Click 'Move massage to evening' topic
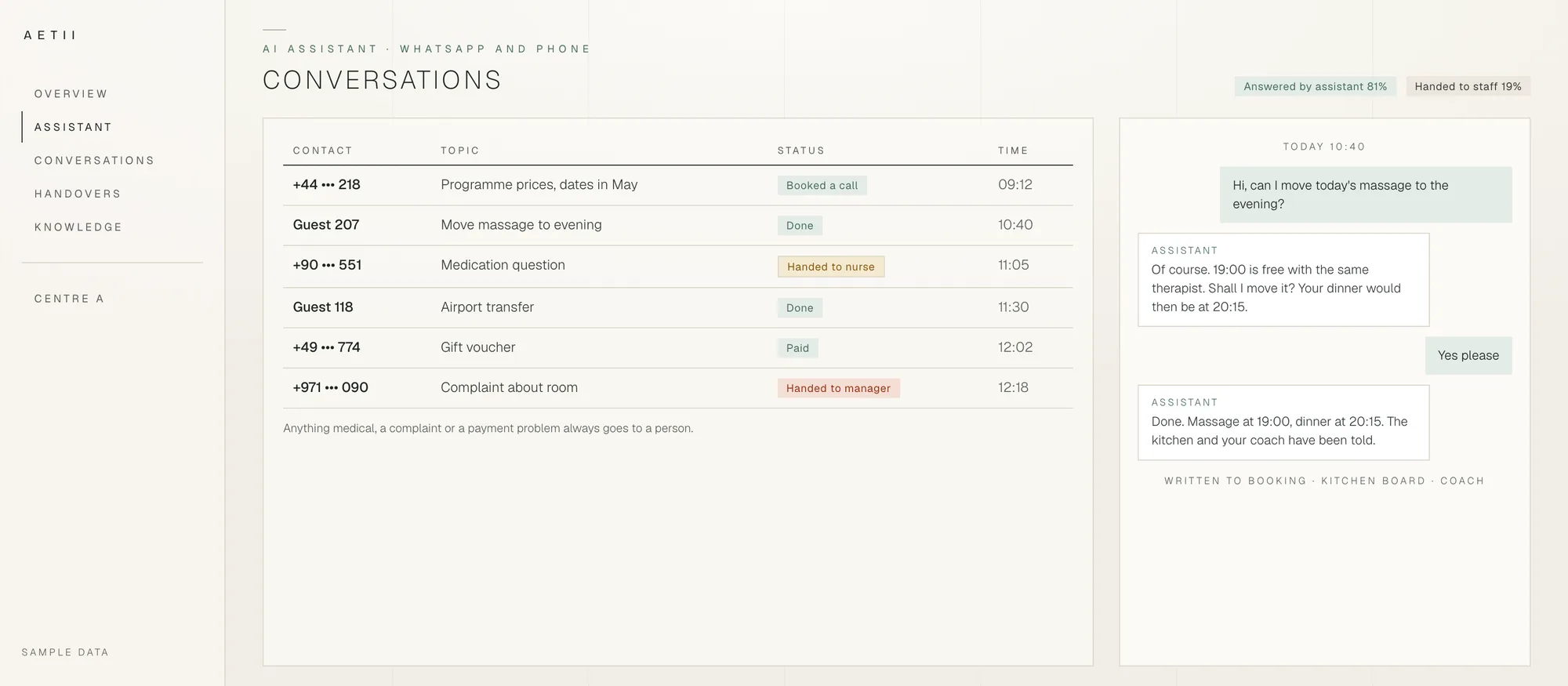Viewport: 1568px width, 686px height. [x=521, y=225]
